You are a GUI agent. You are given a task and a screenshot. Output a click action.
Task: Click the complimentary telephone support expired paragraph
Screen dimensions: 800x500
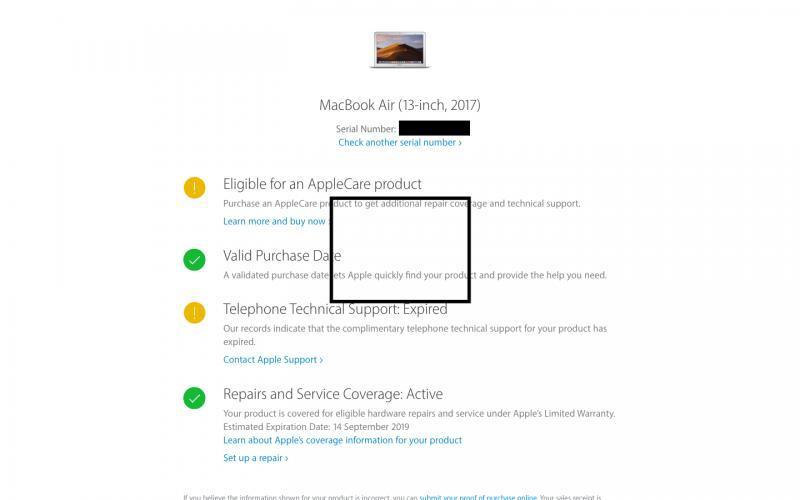point(415,335)
